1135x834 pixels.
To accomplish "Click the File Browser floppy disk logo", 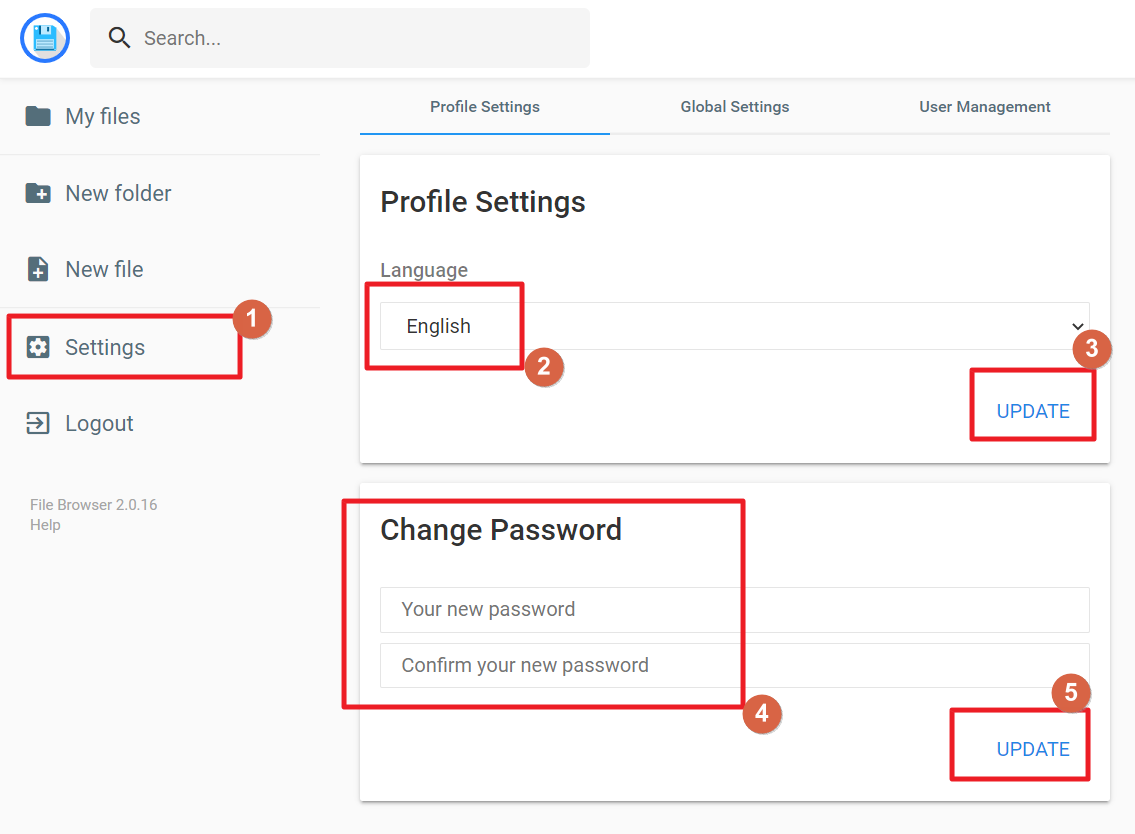I will click(x=45, y=39).
